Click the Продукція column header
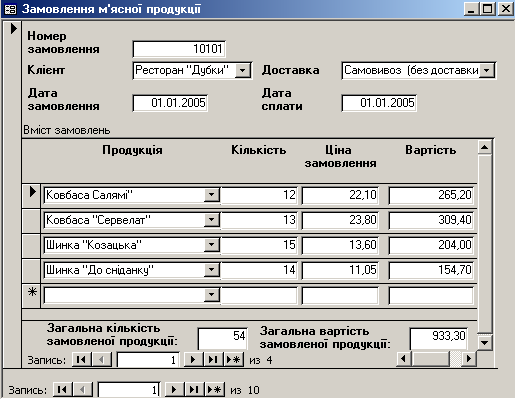The image size is (515, 399). point(132,150)
